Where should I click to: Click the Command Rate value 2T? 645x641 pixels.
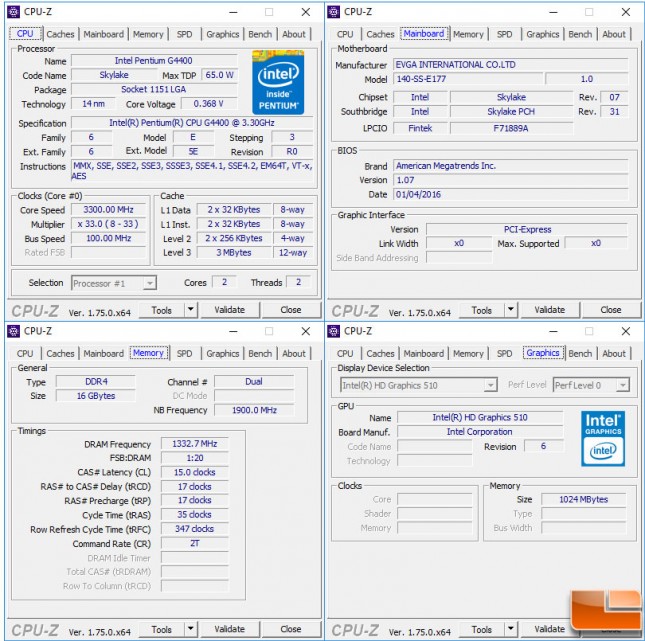[195, 543]
